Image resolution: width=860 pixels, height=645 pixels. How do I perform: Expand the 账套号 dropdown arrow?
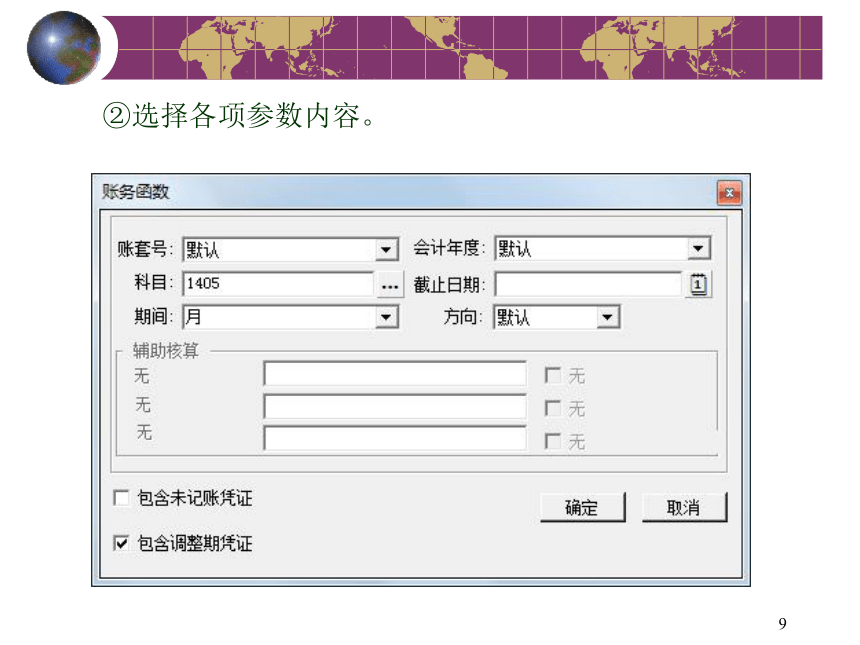pyautogui.click(x=386, y=250)
